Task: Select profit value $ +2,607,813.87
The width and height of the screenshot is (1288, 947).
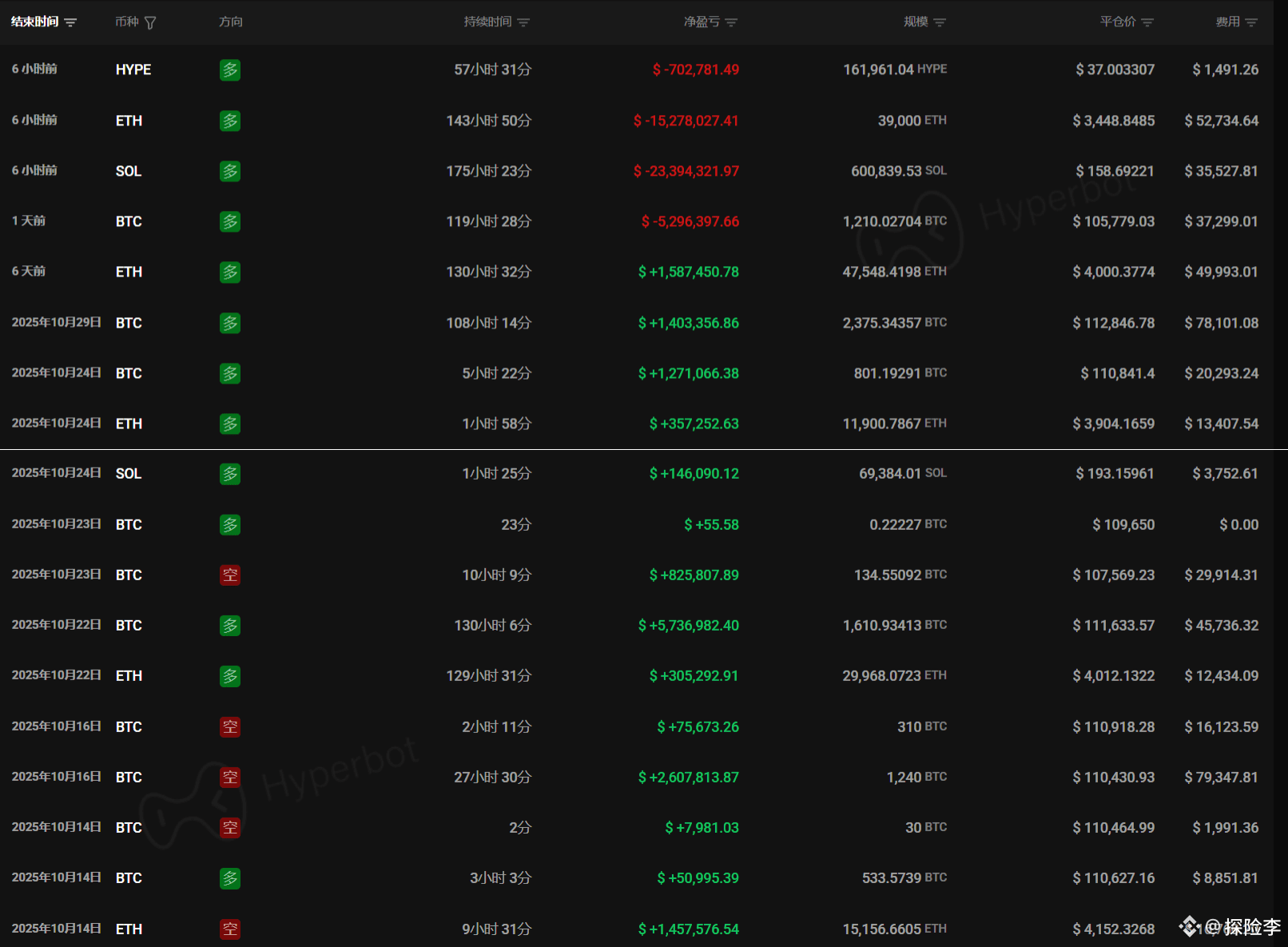Action: pyautogui.click(x=688, y=777)
